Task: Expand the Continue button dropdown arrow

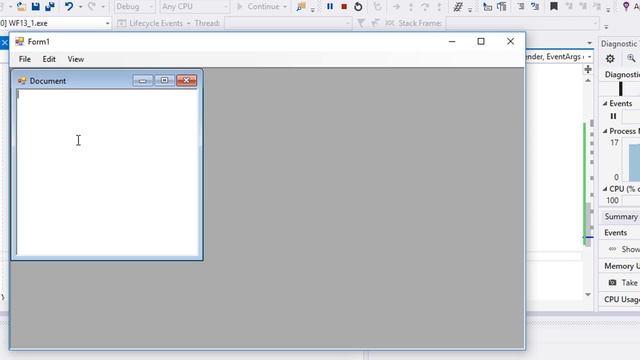Action: [x=285, y=7]
